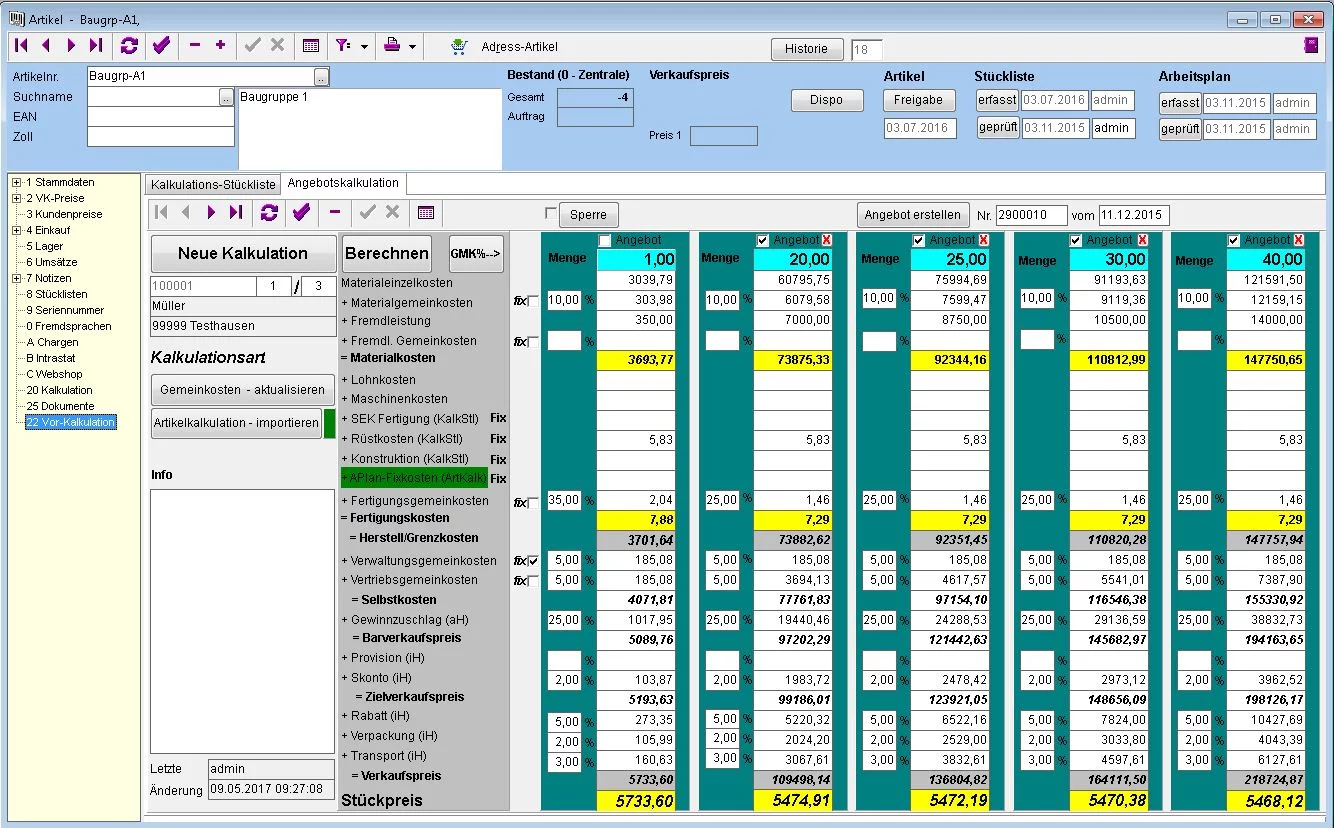
Task: Click the plus icon to add record
Action: 220,46
